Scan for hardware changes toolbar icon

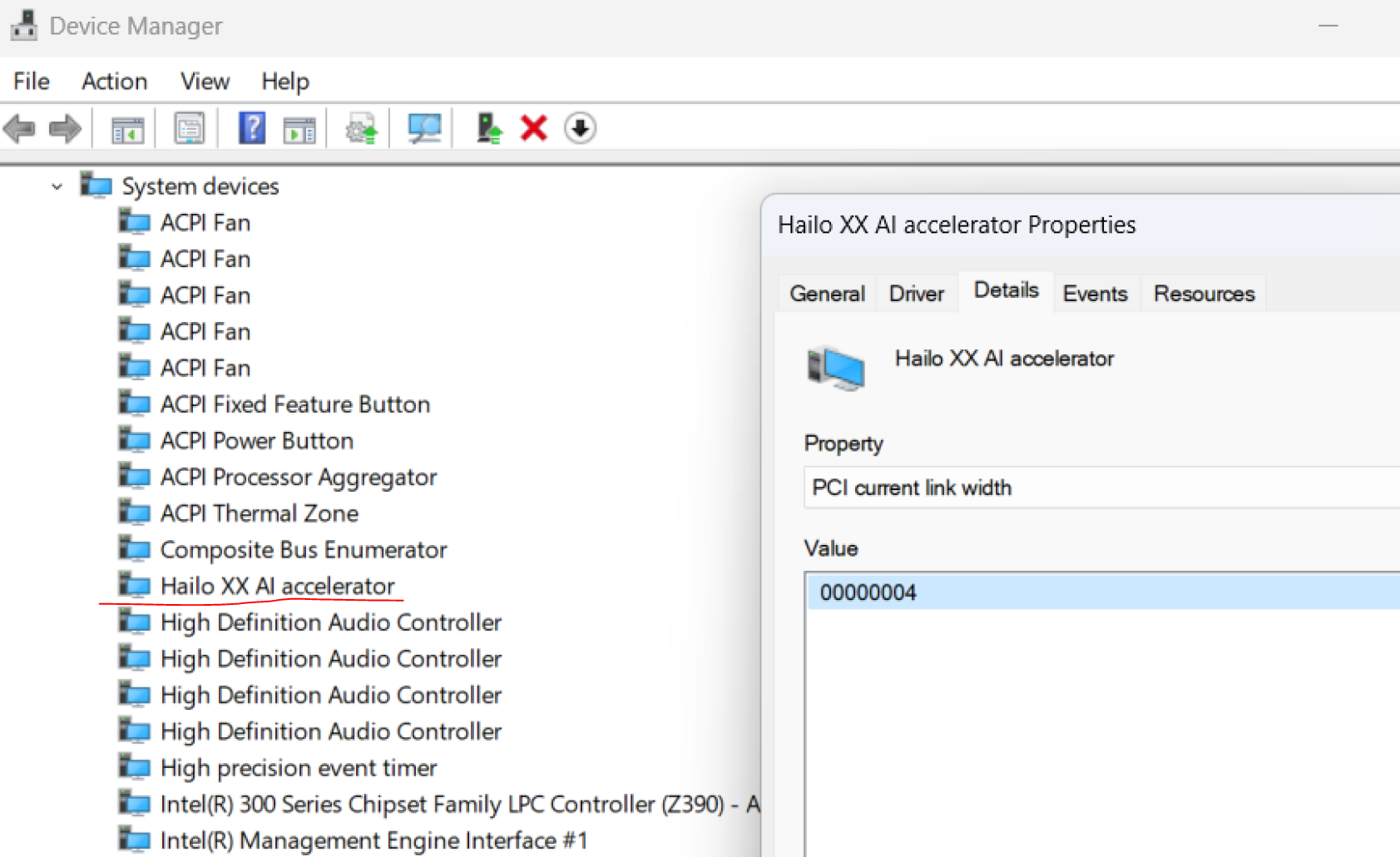(x=424, y=128)
